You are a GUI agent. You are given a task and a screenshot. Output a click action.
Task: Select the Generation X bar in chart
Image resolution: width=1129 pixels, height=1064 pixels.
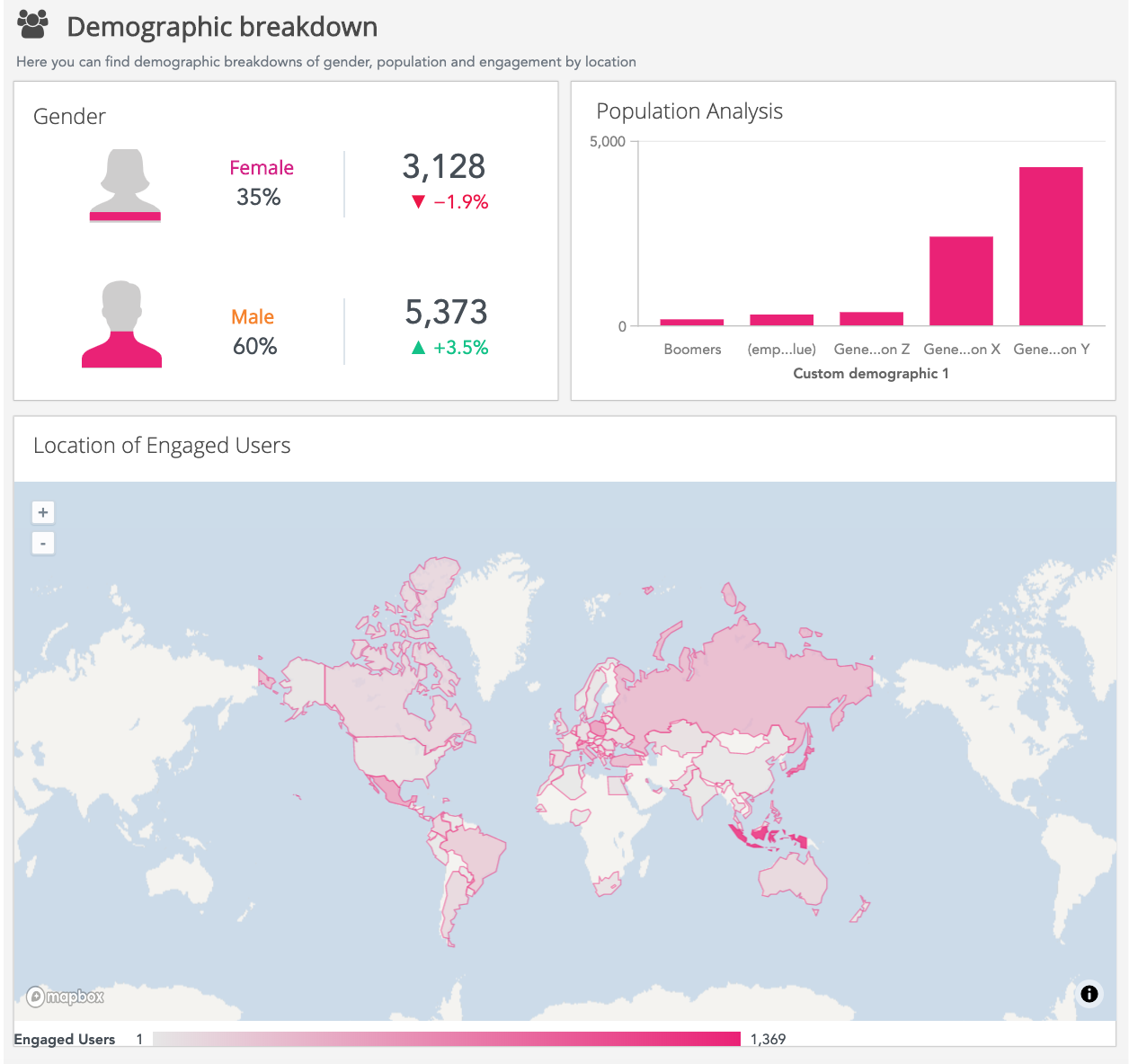(x=960, y=280)
